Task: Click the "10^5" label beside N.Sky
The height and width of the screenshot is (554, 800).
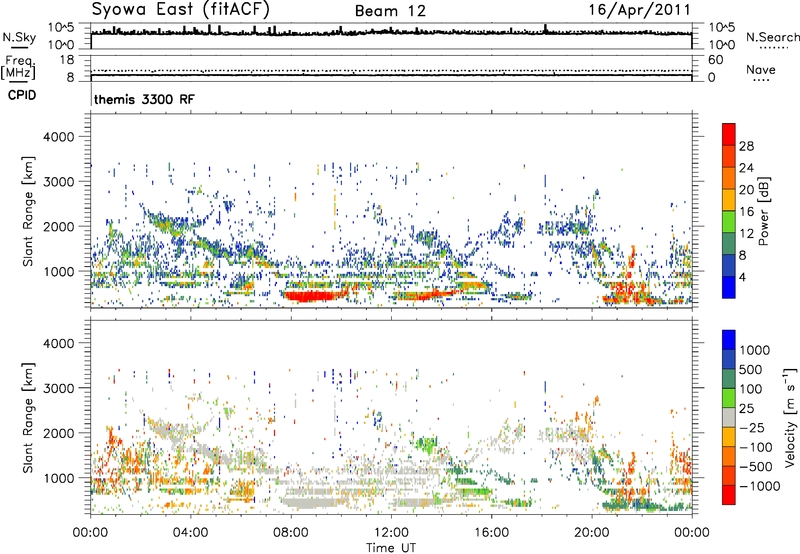Action: 61,27
